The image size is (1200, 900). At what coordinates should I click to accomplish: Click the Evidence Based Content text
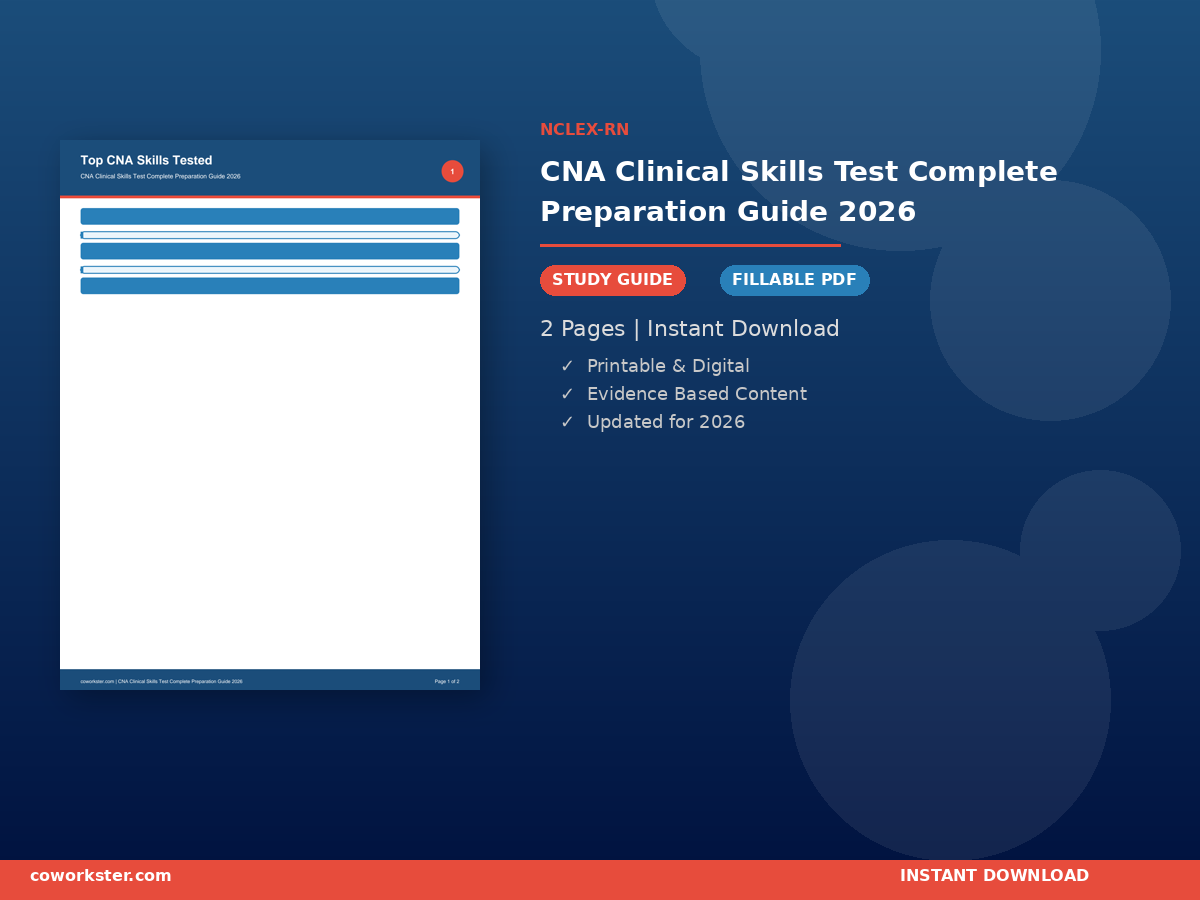point(697,394)
